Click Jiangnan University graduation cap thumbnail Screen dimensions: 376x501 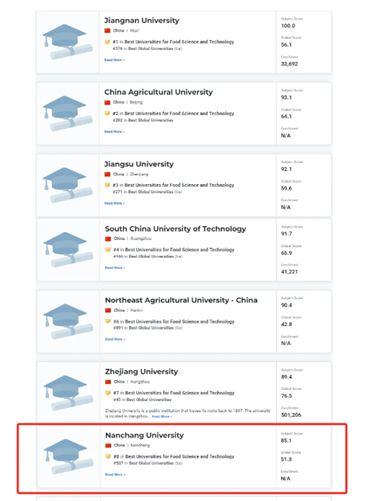[x=67, y=42]
